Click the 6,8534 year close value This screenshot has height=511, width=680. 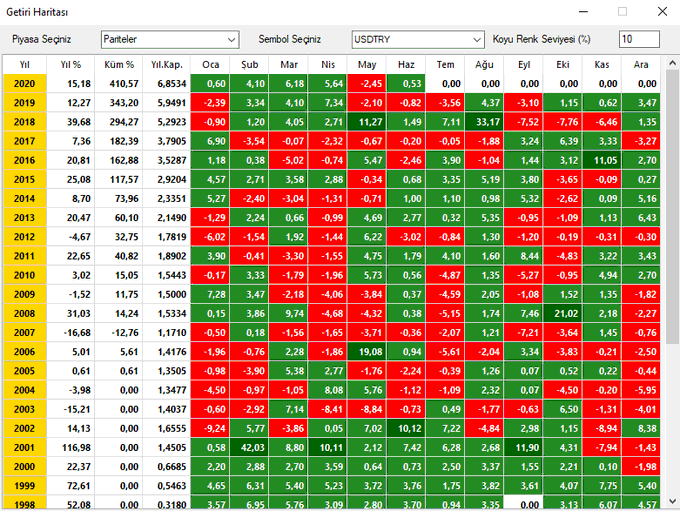click(x=167, y=84)
